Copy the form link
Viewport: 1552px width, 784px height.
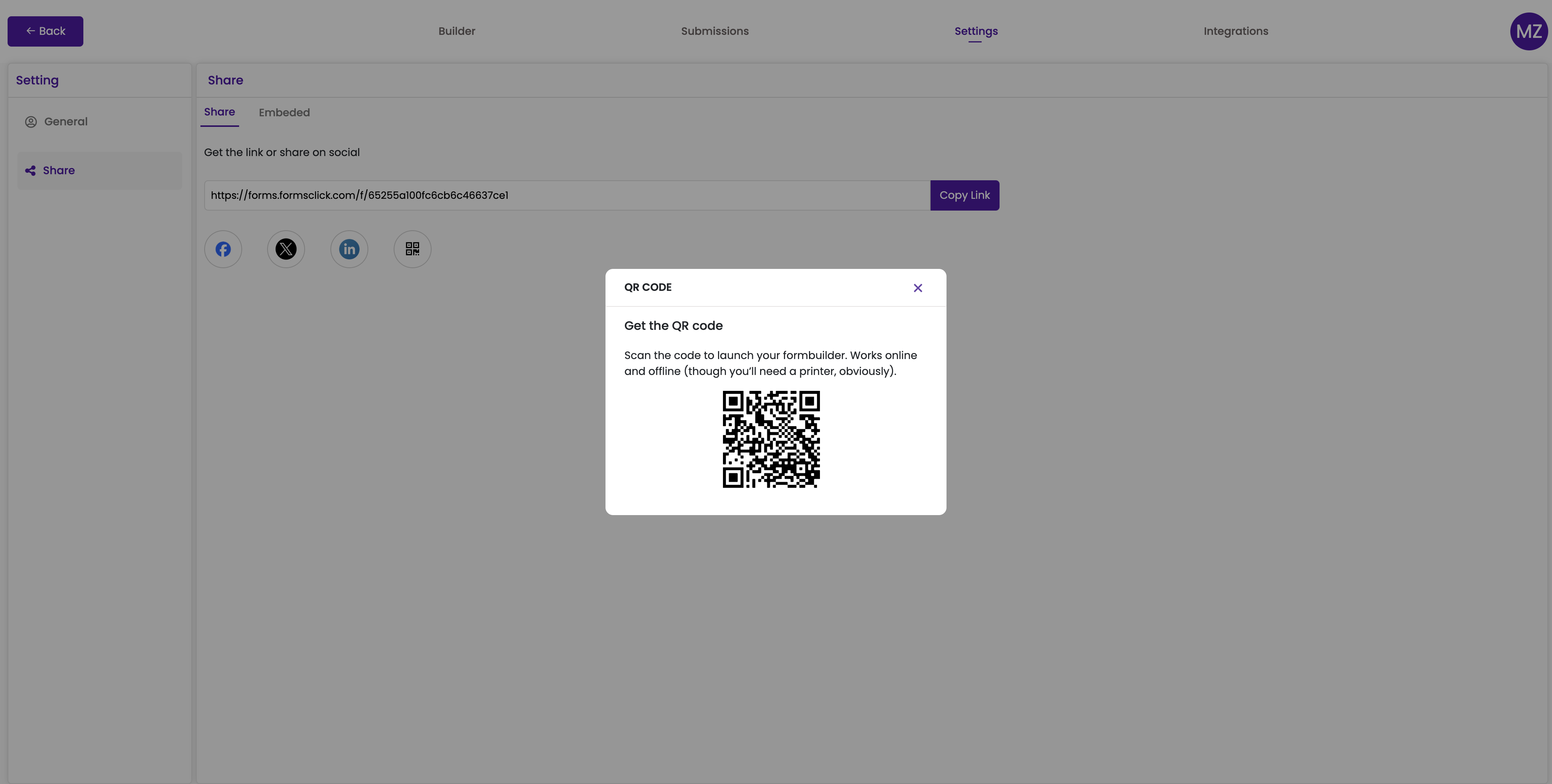coord(965,195)
